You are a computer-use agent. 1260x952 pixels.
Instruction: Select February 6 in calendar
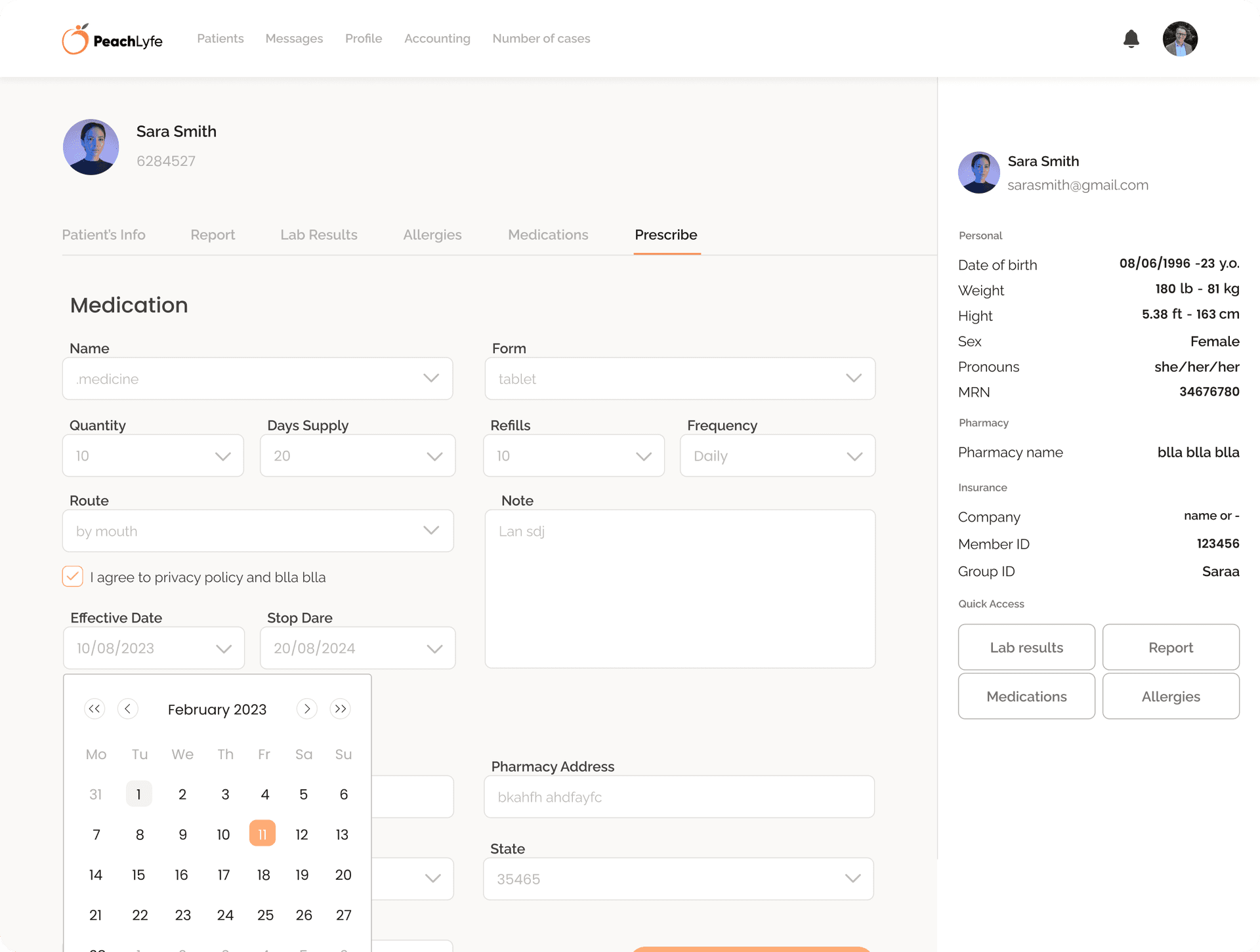[343, 794]
